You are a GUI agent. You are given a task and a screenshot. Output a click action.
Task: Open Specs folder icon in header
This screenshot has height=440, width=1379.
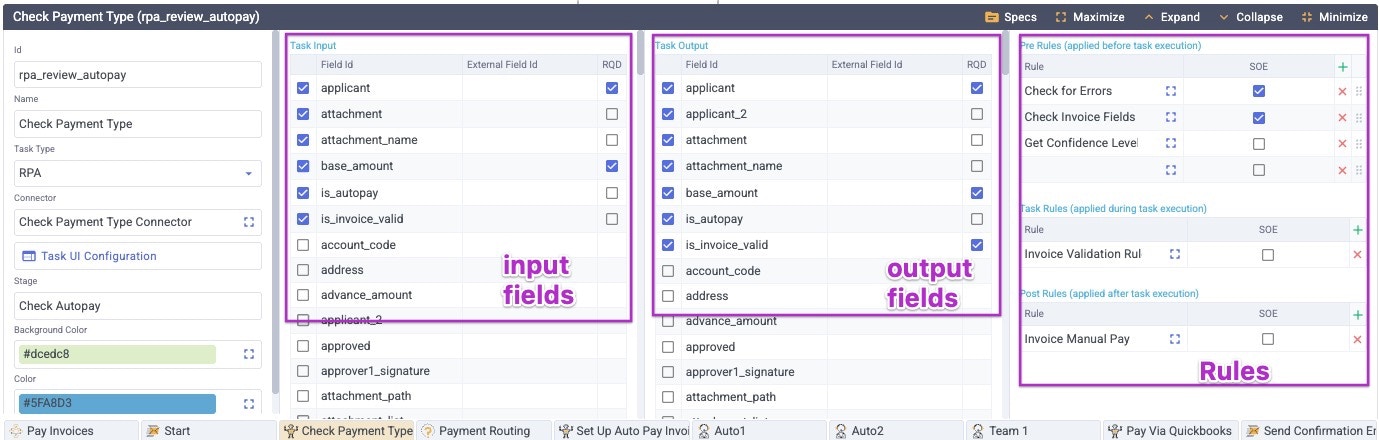pos(991,17)
